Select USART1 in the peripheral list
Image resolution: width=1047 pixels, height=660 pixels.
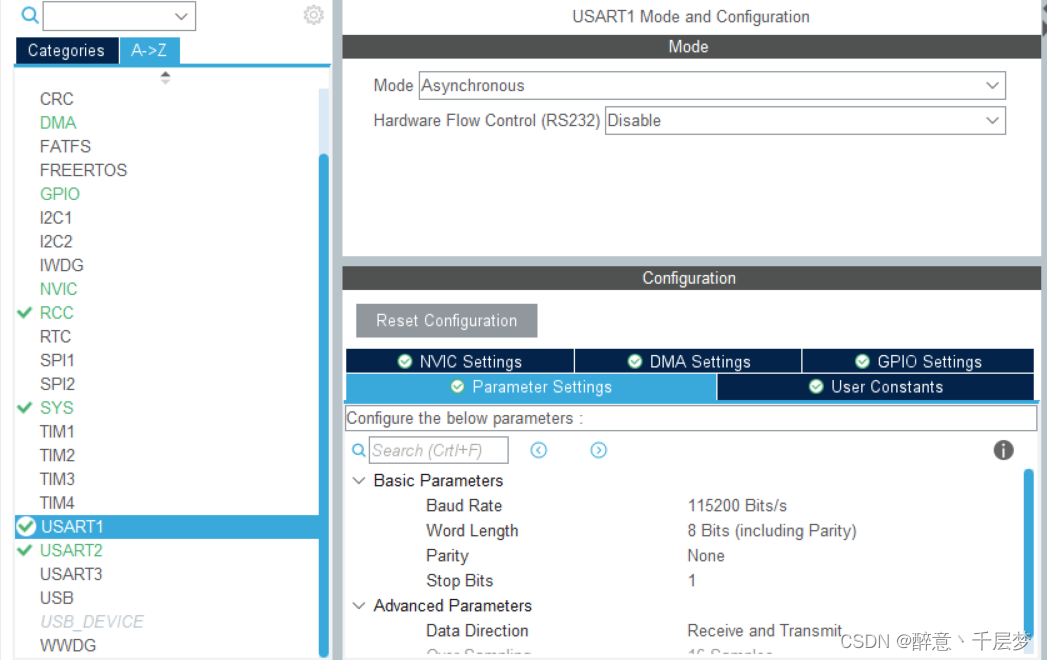[x=72, y=526]
